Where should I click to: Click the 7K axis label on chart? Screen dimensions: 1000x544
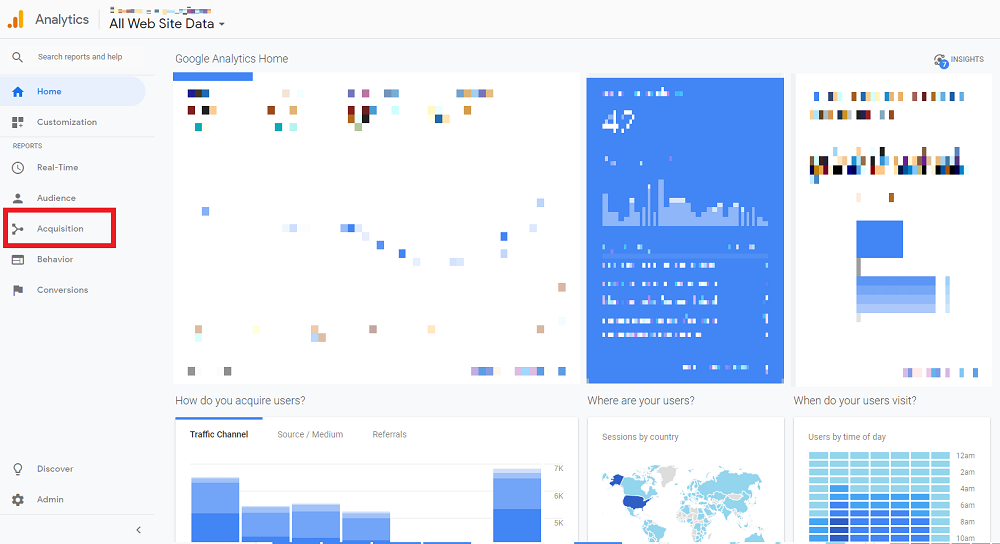[x=559, y=468]
